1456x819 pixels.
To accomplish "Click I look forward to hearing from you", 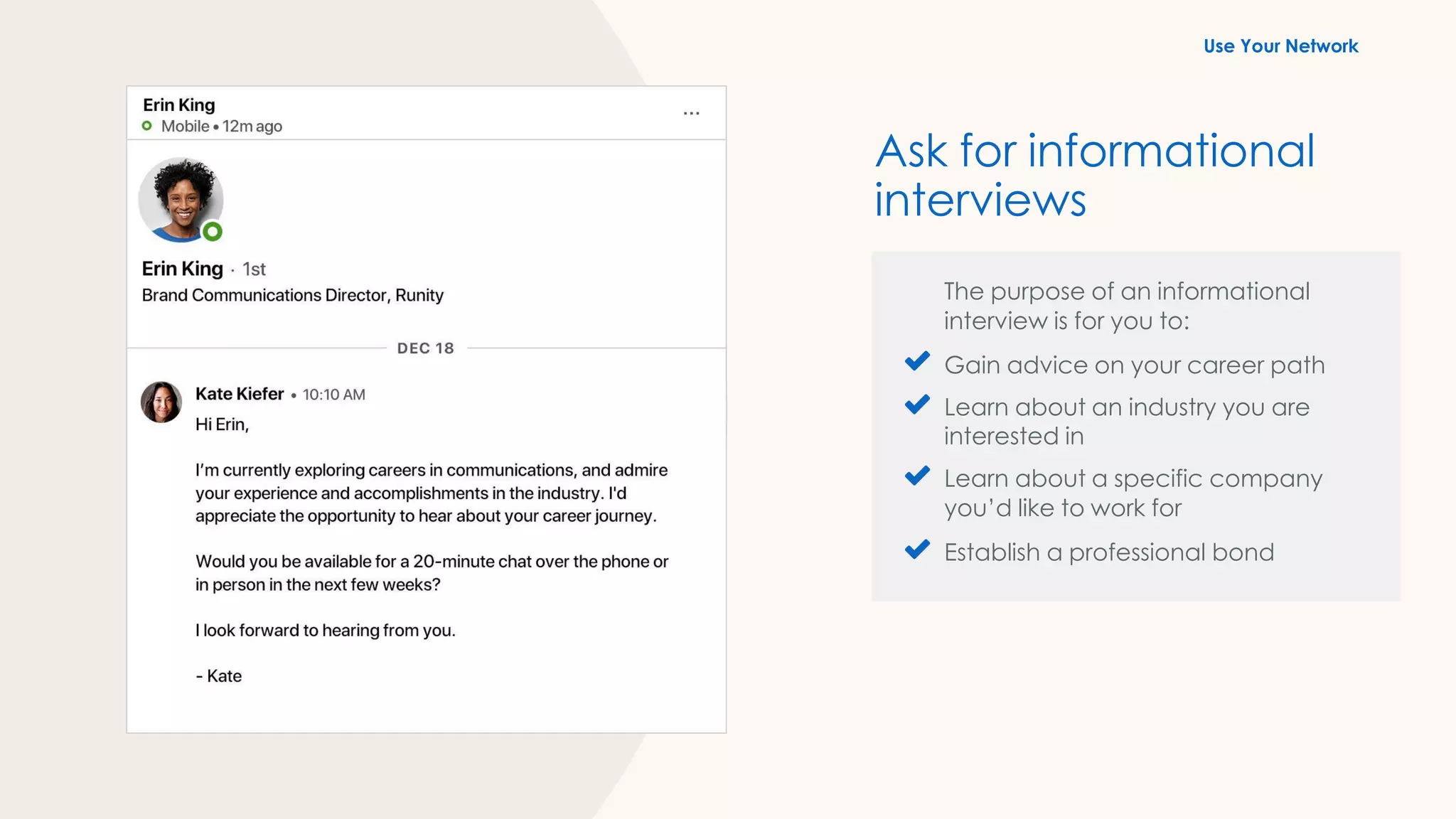I will pos(326,631).
